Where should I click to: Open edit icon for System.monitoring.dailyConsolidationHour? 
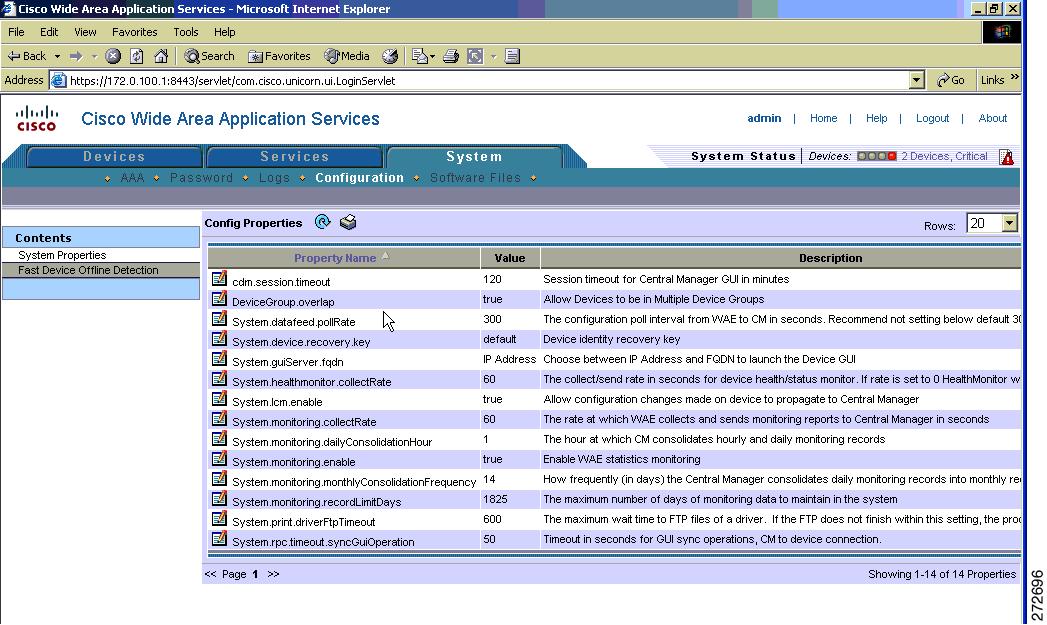click(x=219, y=439)
